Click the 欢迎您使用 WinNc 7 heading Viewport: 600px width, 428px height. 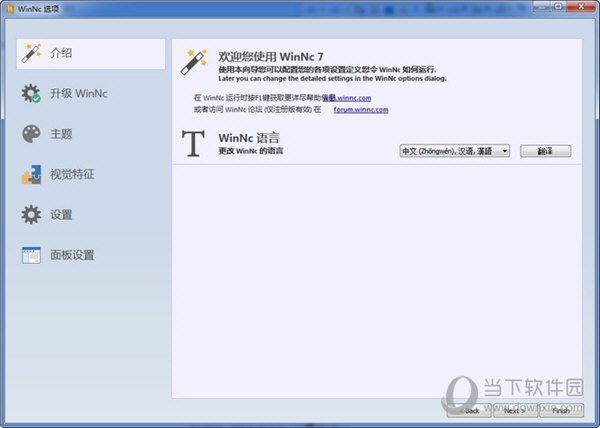tap(271, 57)
